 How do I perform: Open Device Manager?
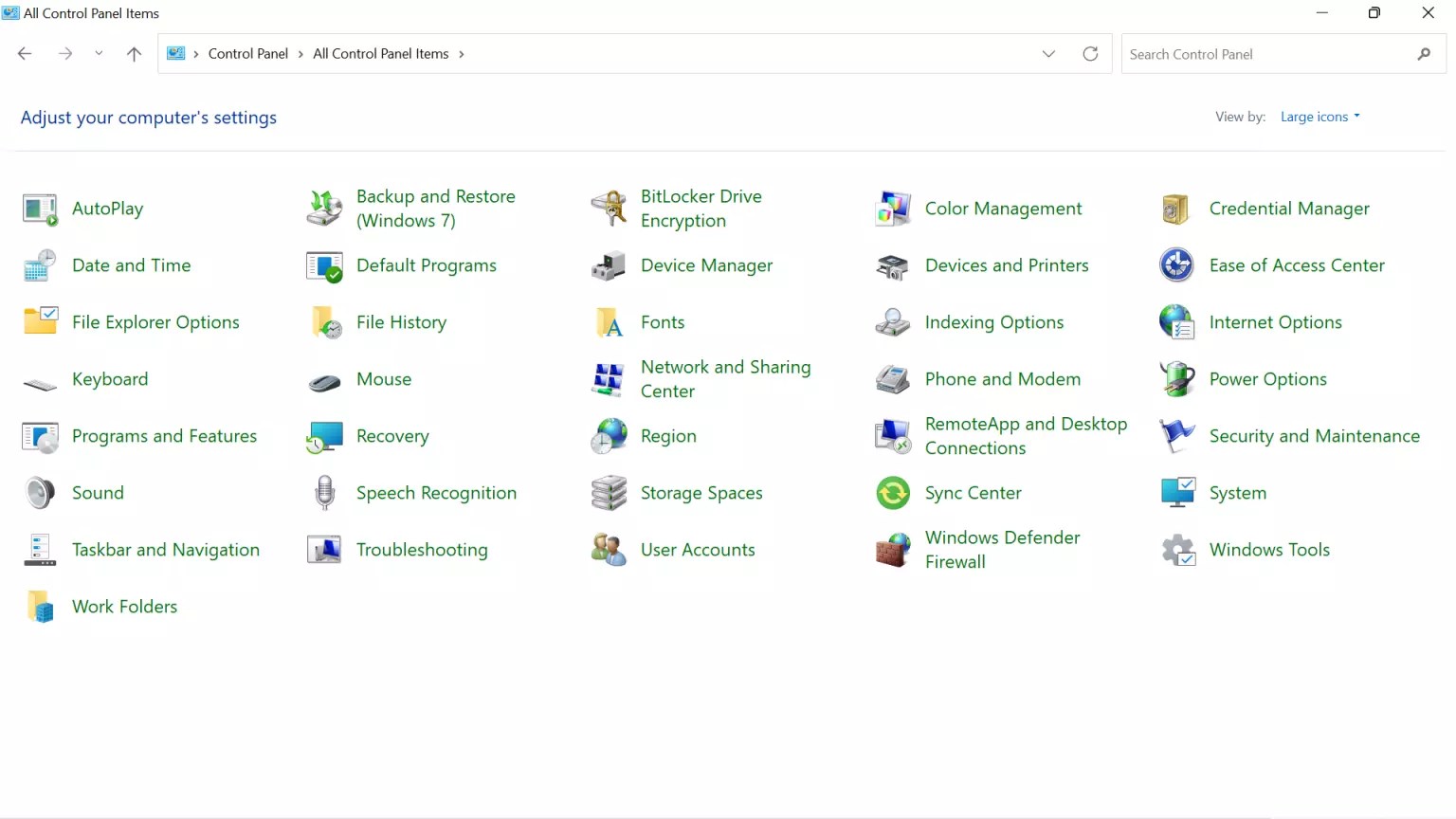pos(705,265)
